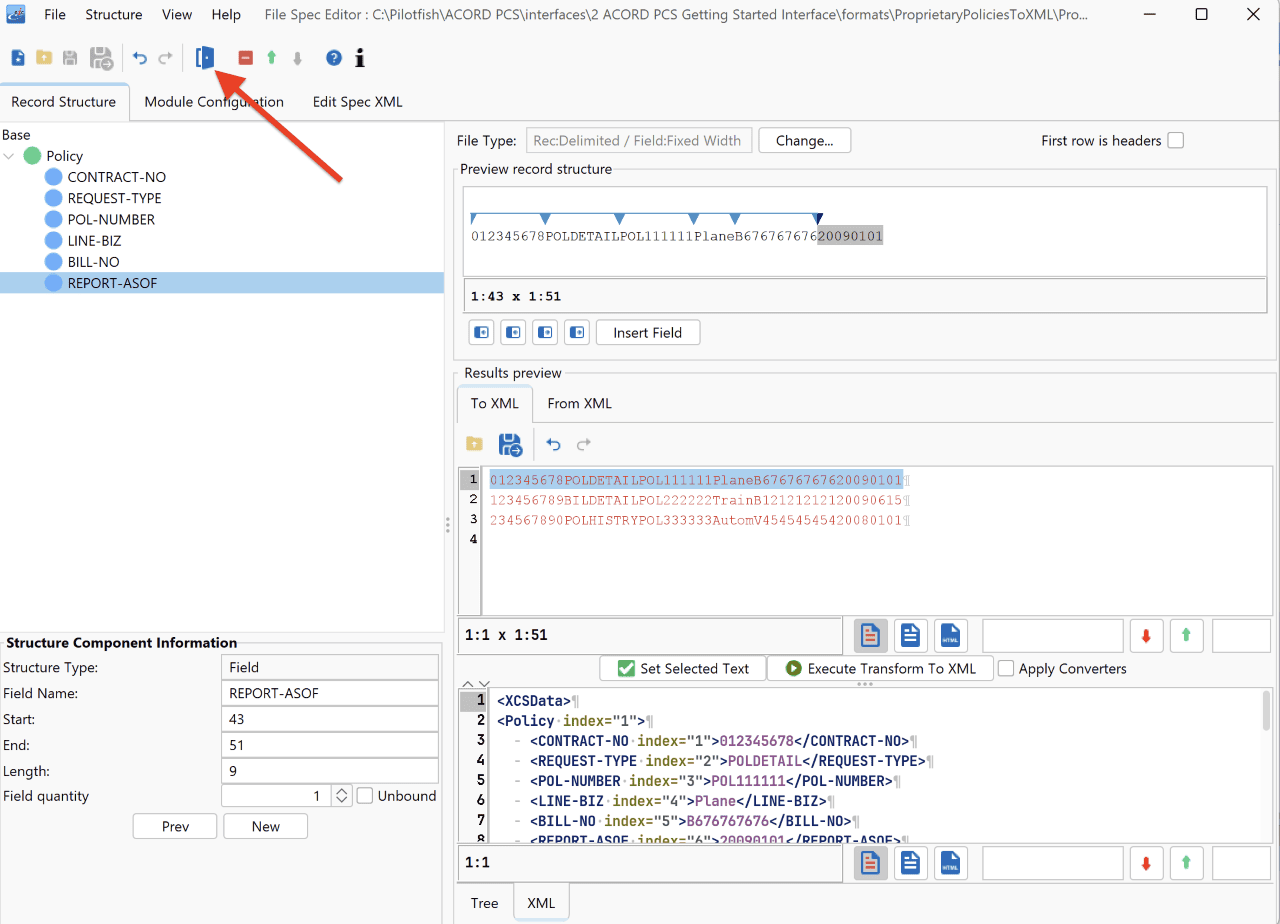This screenshot has height=924, width=1280.
Task: Select the POL-NUMBER field in tree
Action: (111, 219)
